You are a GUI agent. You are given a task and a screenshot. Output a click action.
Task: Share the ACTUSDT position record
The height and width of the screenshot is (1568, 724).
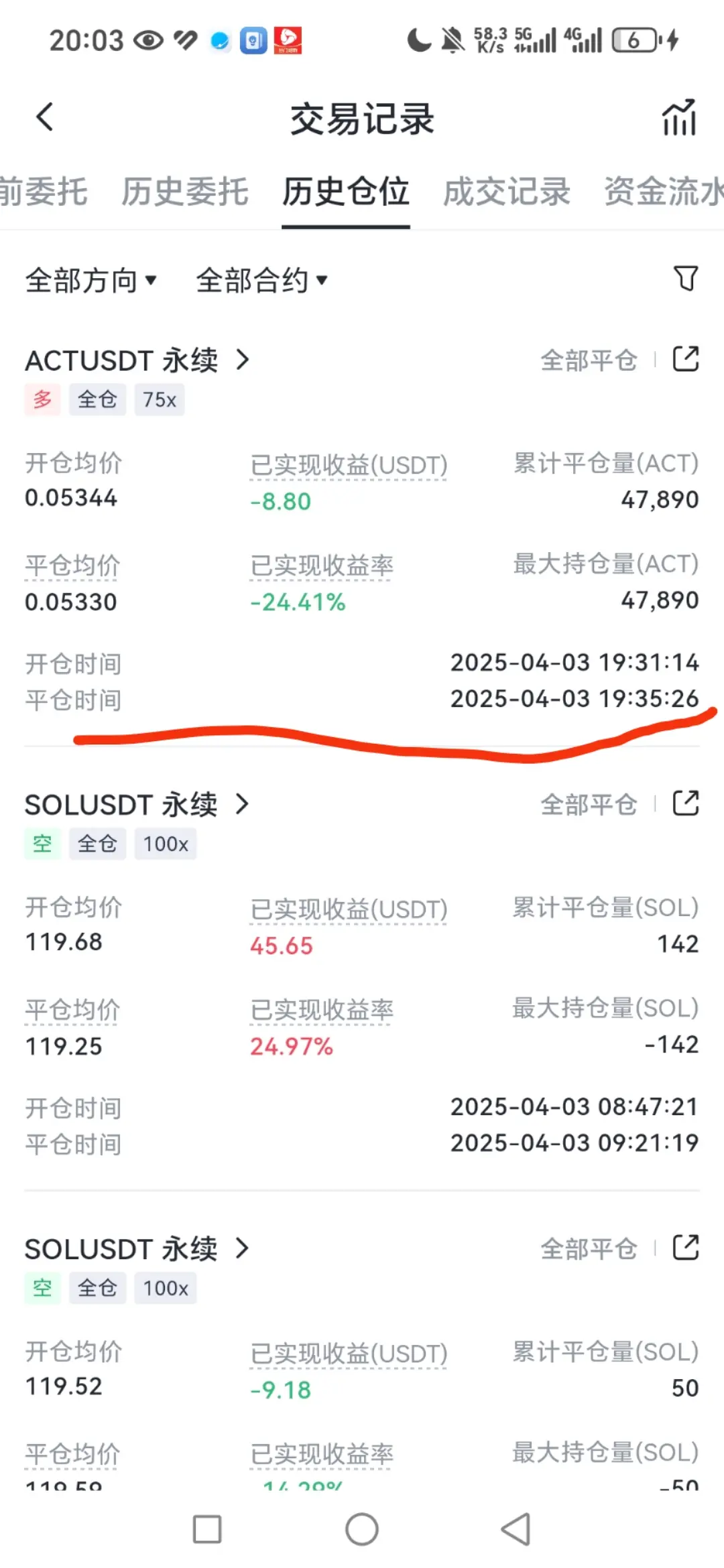[x=686, y=359]
